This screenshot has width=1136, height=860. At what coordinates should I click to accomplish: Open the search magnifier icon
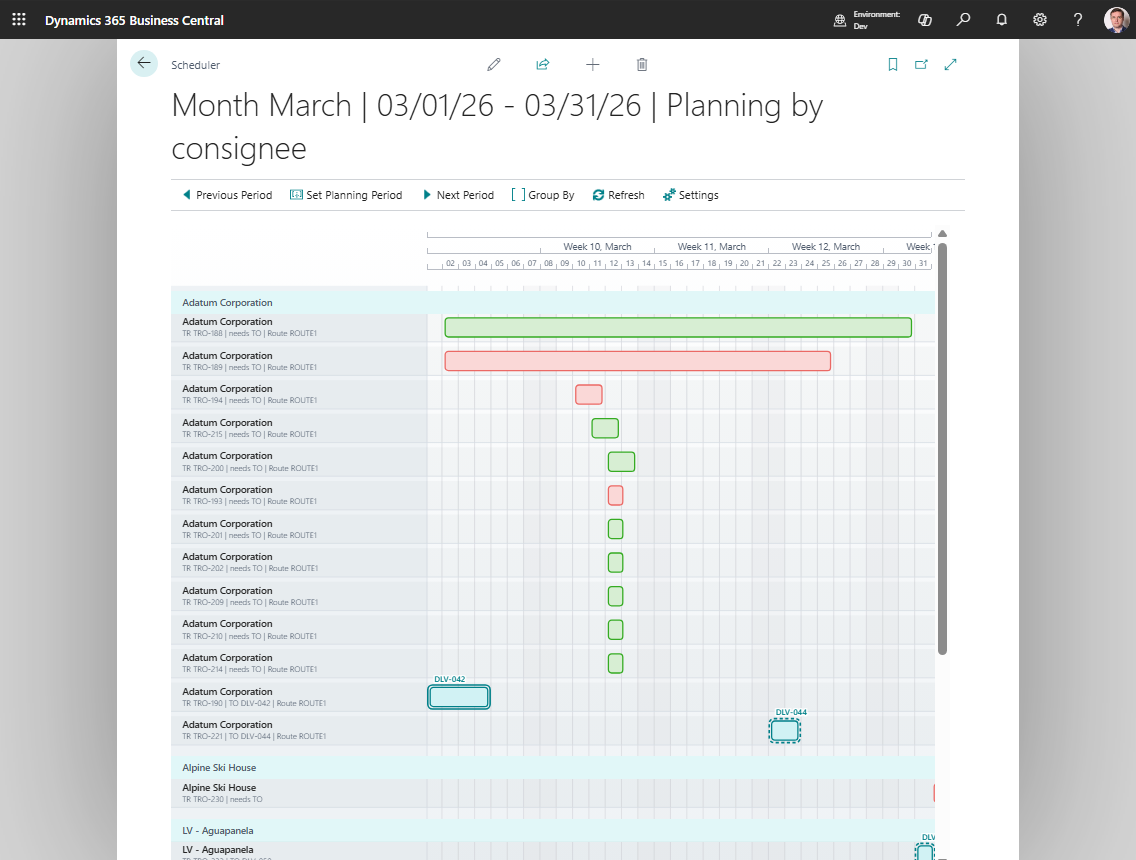tap(963, 20)
